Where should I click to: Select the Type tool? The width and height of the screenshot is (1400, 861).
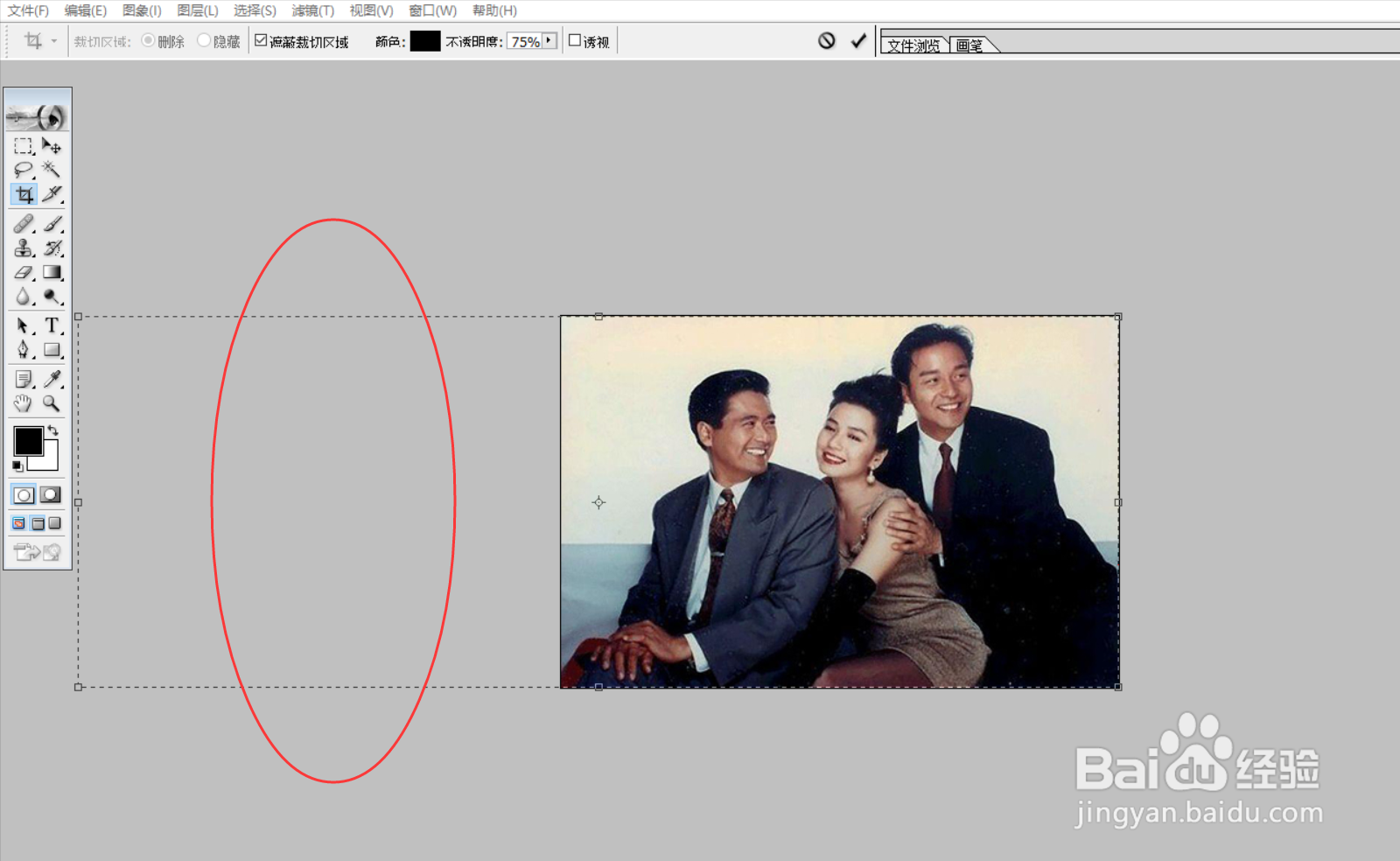(x=52, y=325)
